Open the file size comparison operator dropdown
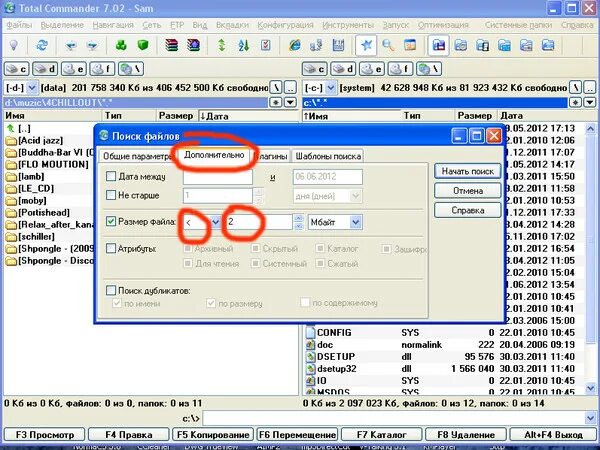The height and width of the screenshot is (450, 600). tap(215, 222)
